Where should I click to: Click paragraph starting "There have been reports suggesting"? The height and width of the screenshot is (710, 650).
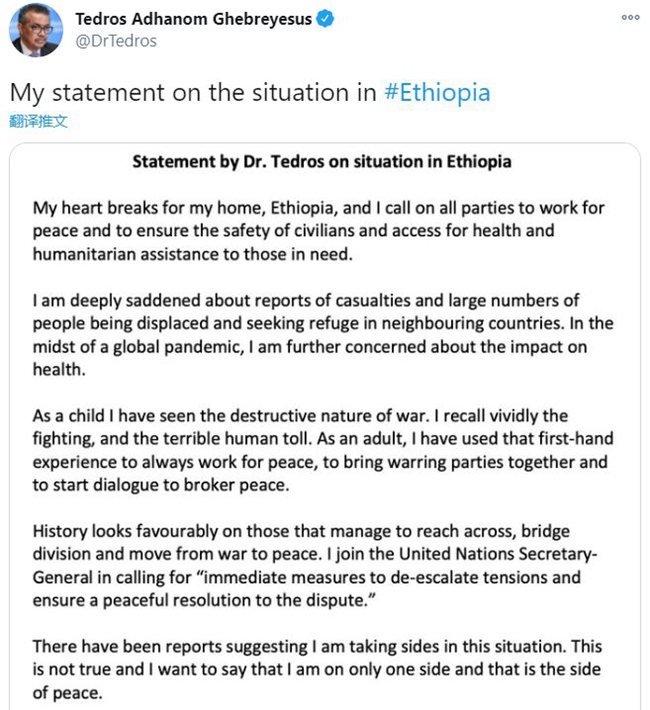(x=317, y=669)
